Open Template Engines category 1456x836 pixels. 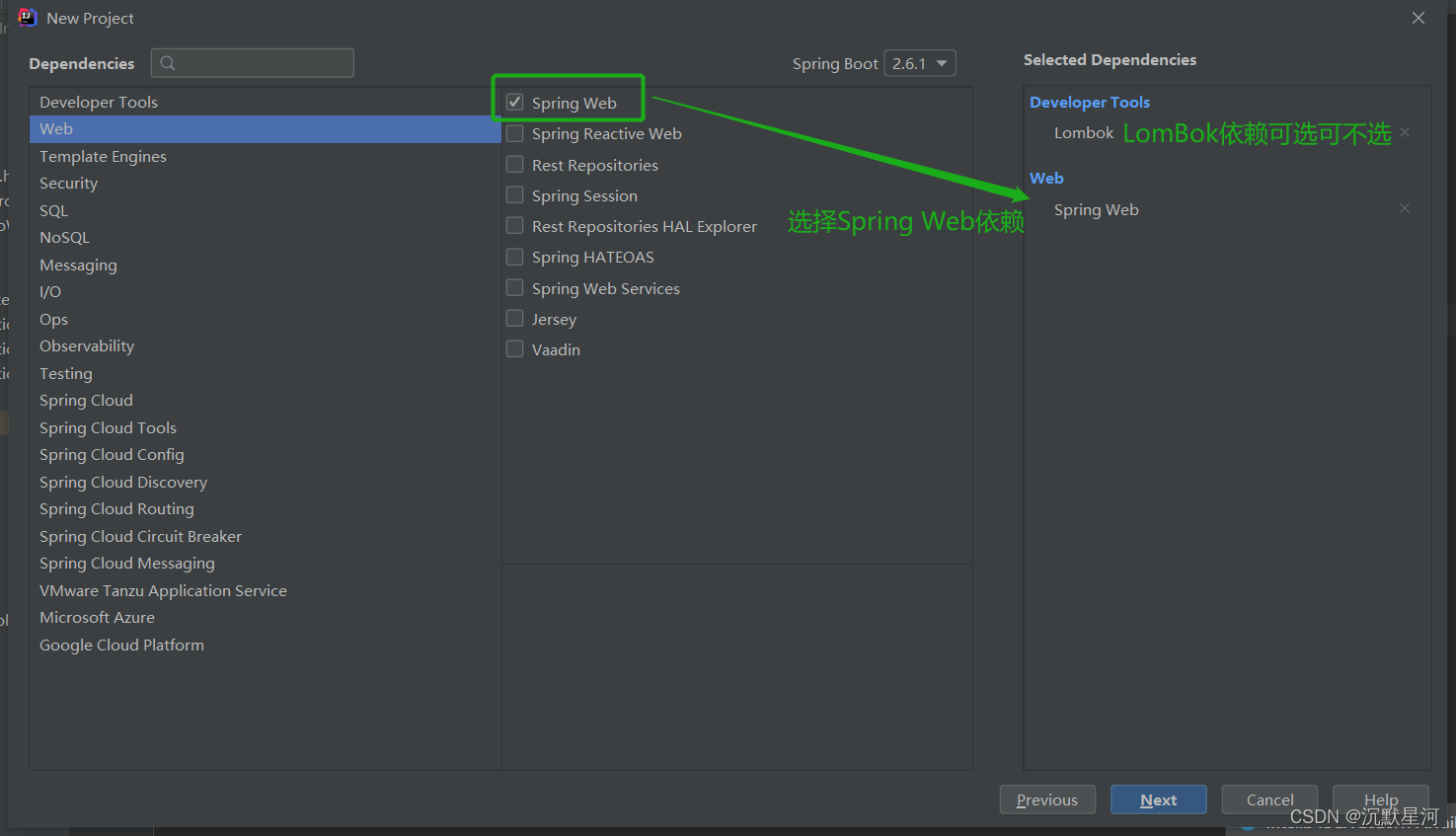click(x=266, y=156)
